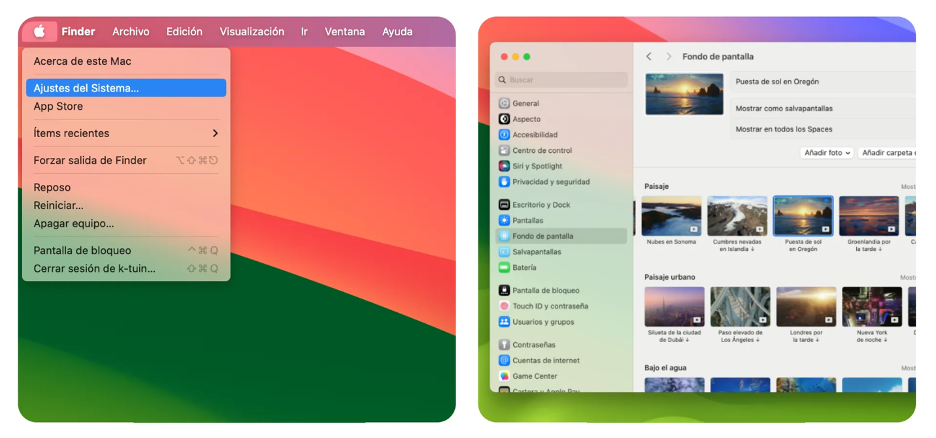Open the Ventana menu

344,32
